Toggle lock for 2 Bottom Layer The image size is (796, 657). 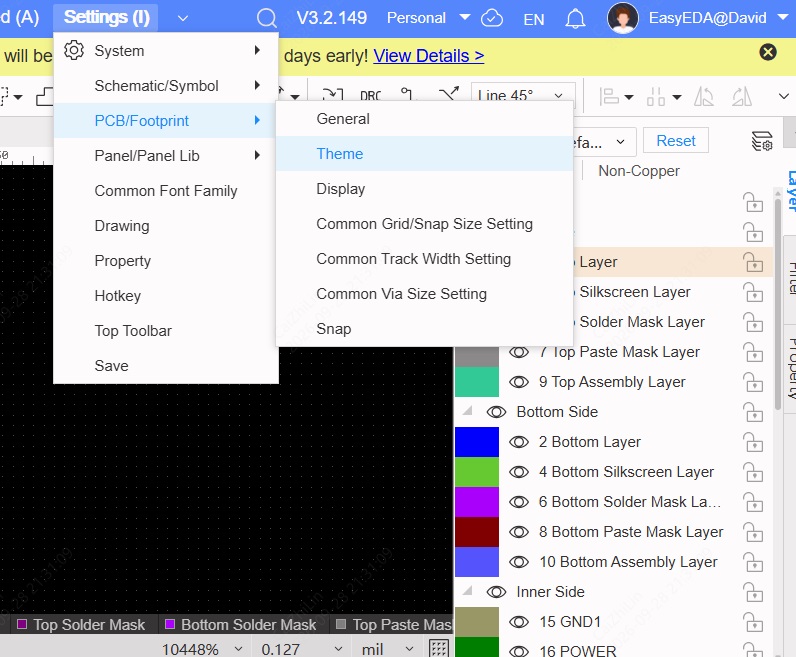click(x=753, y=442)
